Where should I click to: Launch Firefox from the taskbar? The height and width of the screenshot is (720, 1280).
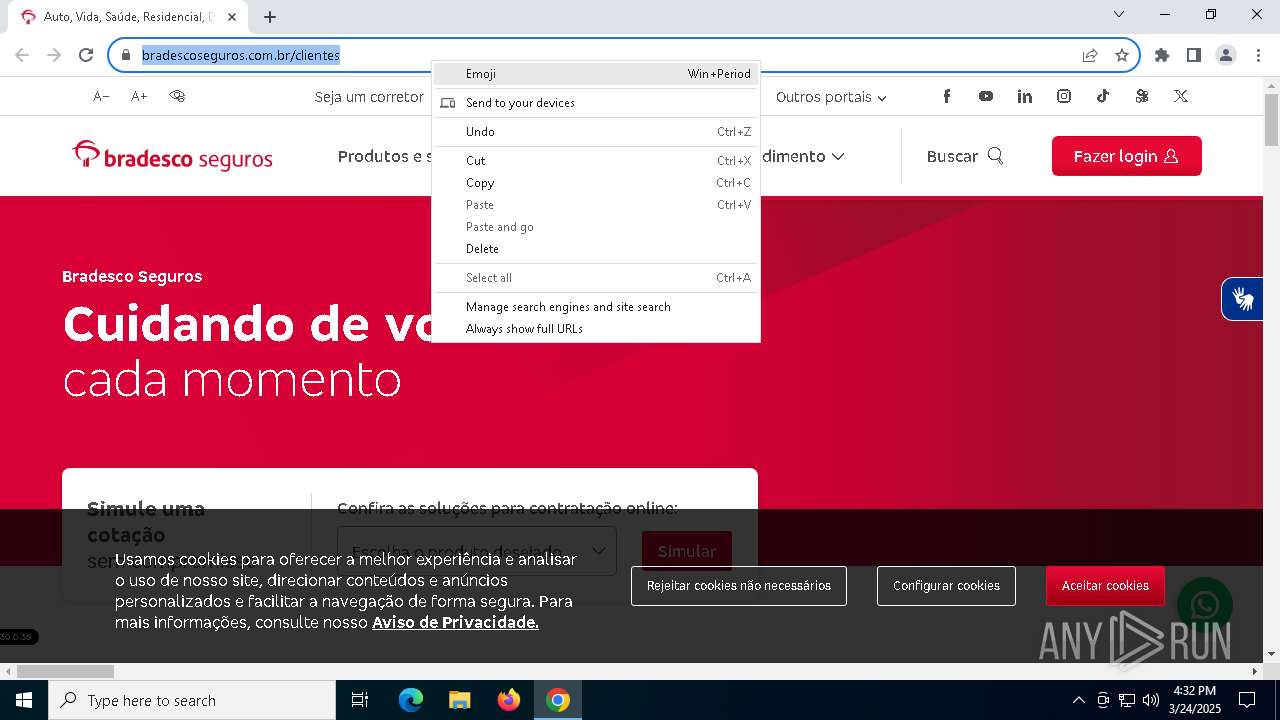point(509,700)
